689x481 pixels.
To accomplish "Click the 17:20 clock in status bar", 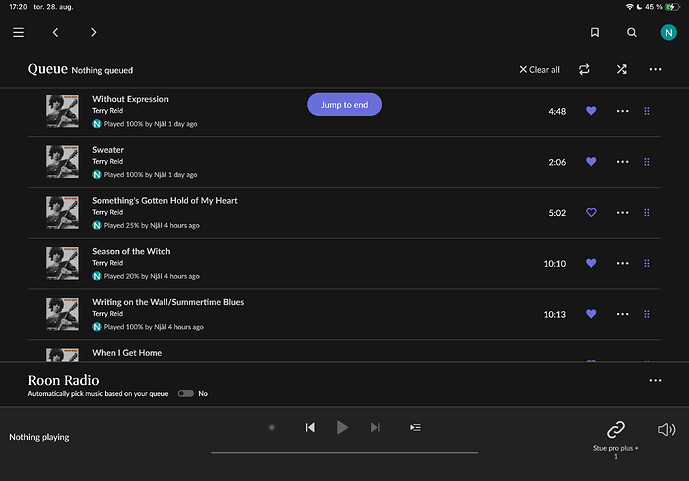I will pos(18,7).
